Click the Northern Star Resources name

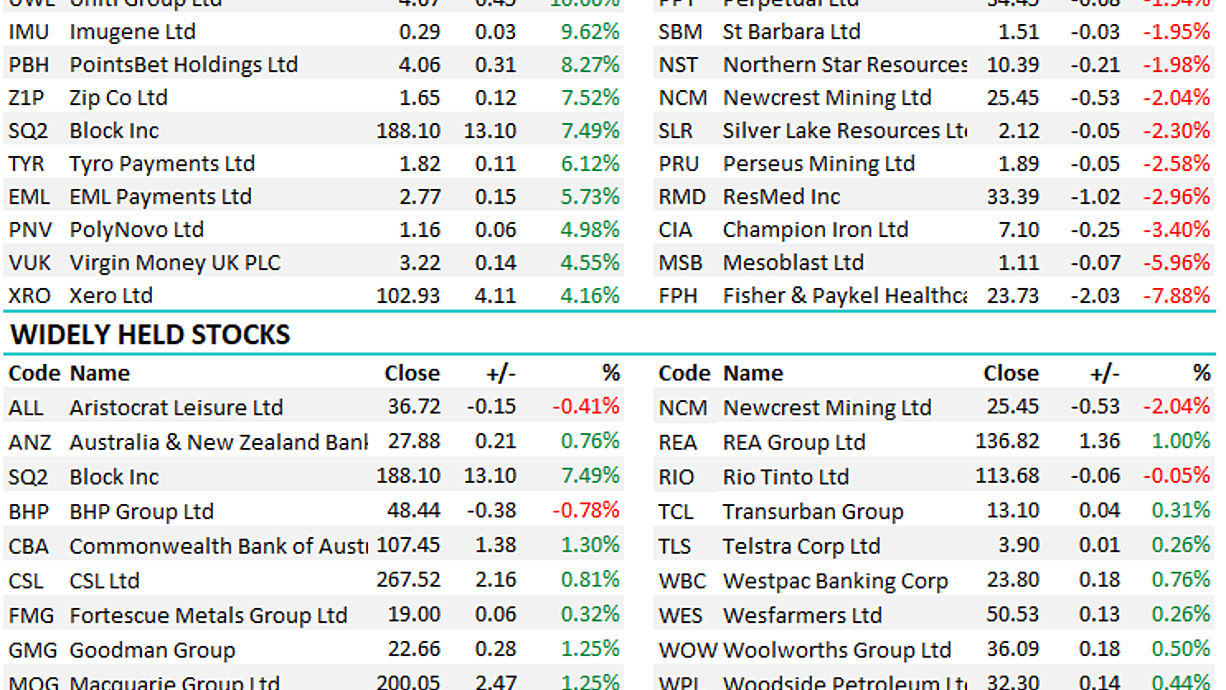845,65
